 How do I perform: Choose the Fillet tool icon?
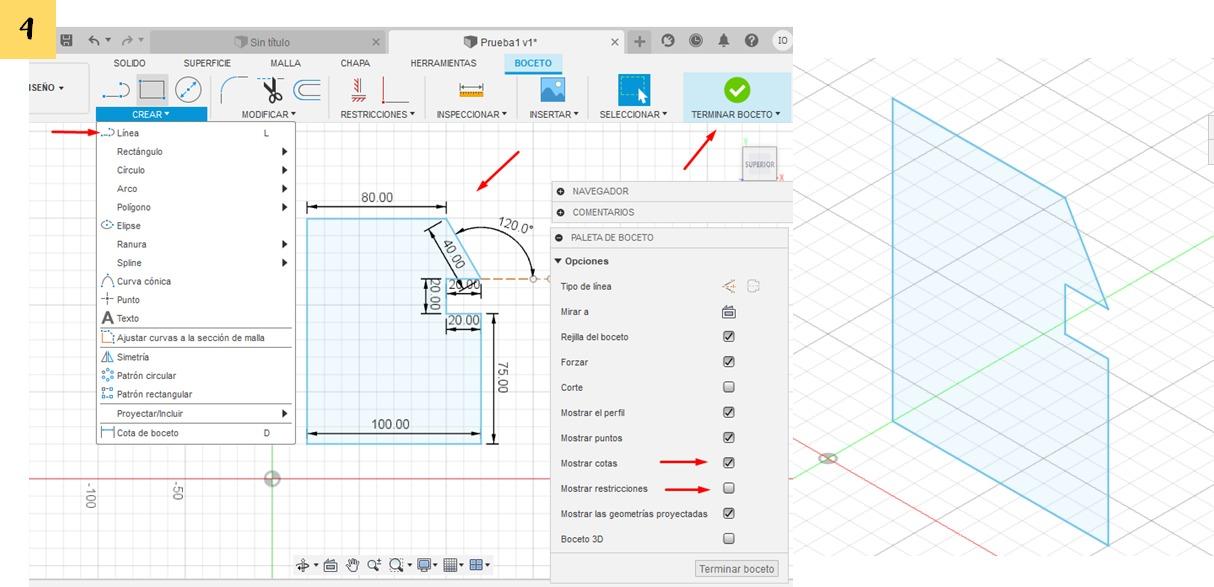coord(233,90)
